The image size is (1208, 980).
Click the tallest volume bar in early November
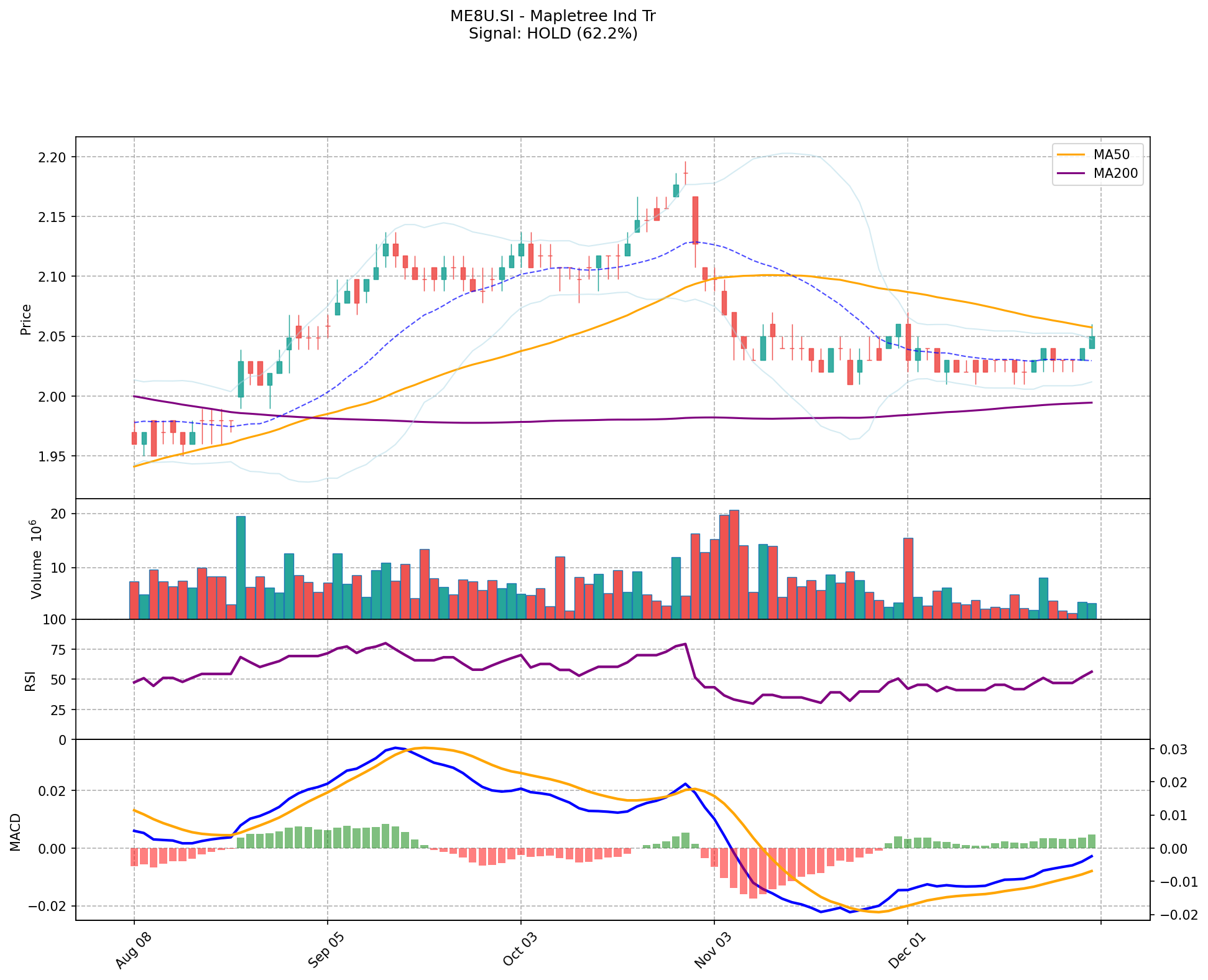pos(734,564)
